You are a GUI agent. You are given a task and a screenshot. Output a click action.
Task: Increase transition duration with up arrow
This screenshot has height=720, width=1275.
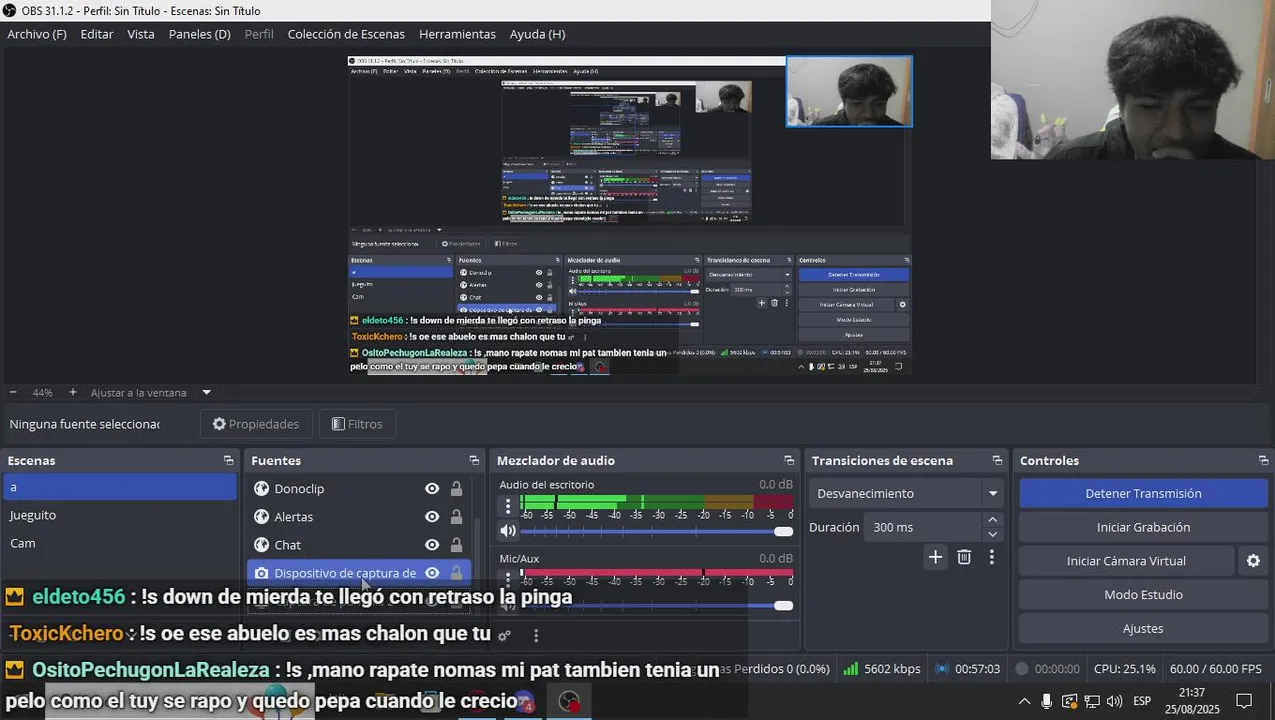point(992,520)
